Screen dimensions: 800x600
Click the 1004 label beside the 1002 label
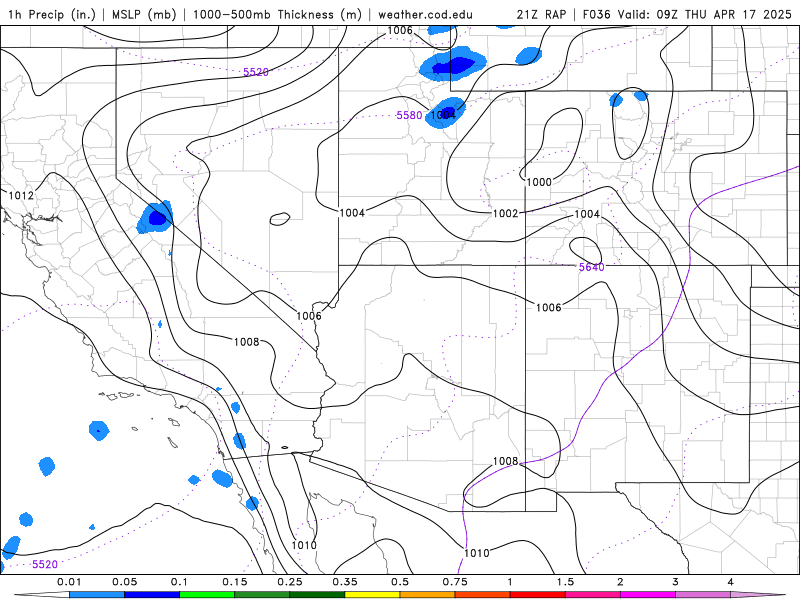tap(587, 214)
